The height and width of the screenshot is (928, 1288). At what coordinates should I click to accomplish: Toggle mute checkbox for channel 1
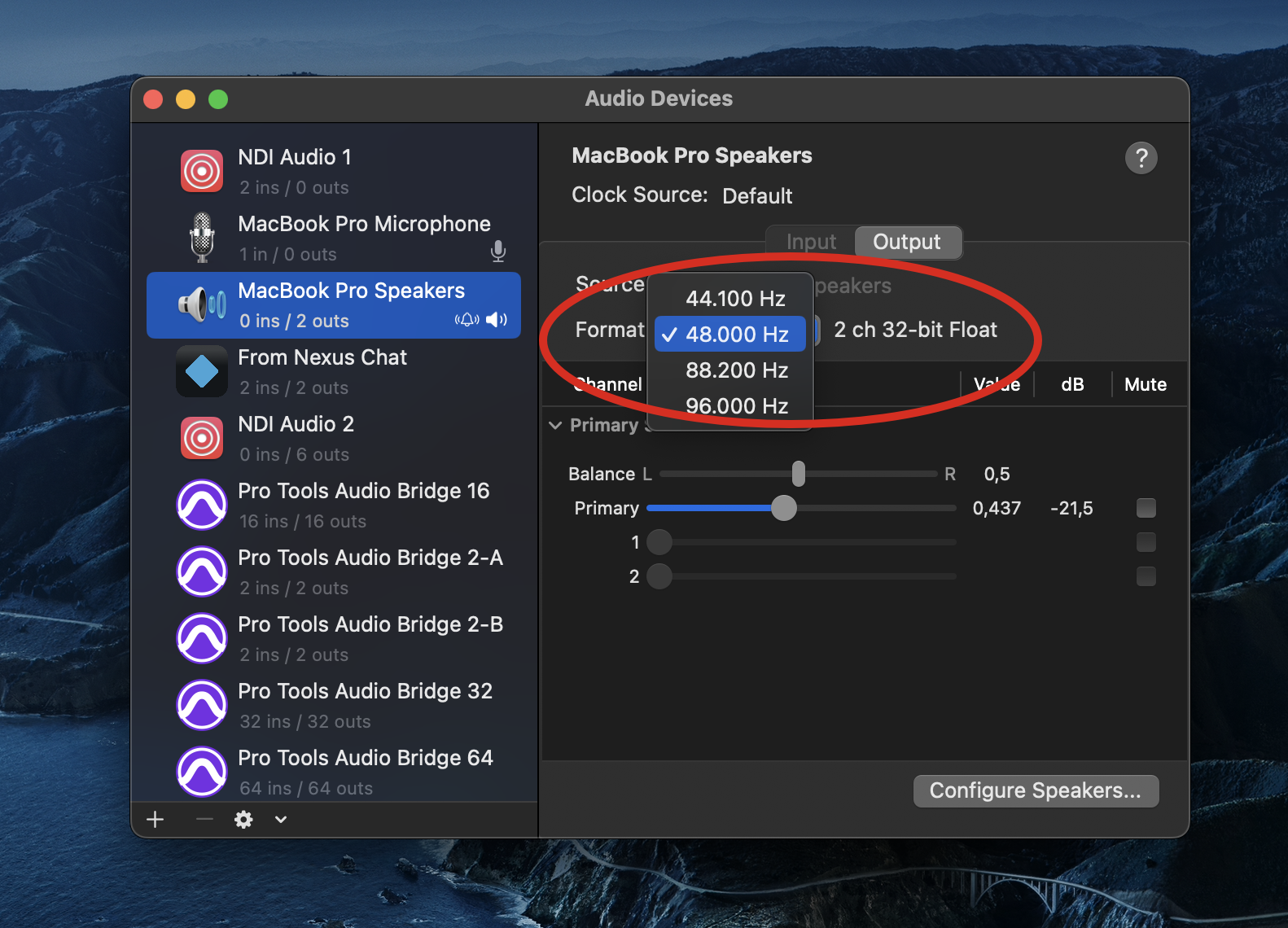click(1146, 542)
